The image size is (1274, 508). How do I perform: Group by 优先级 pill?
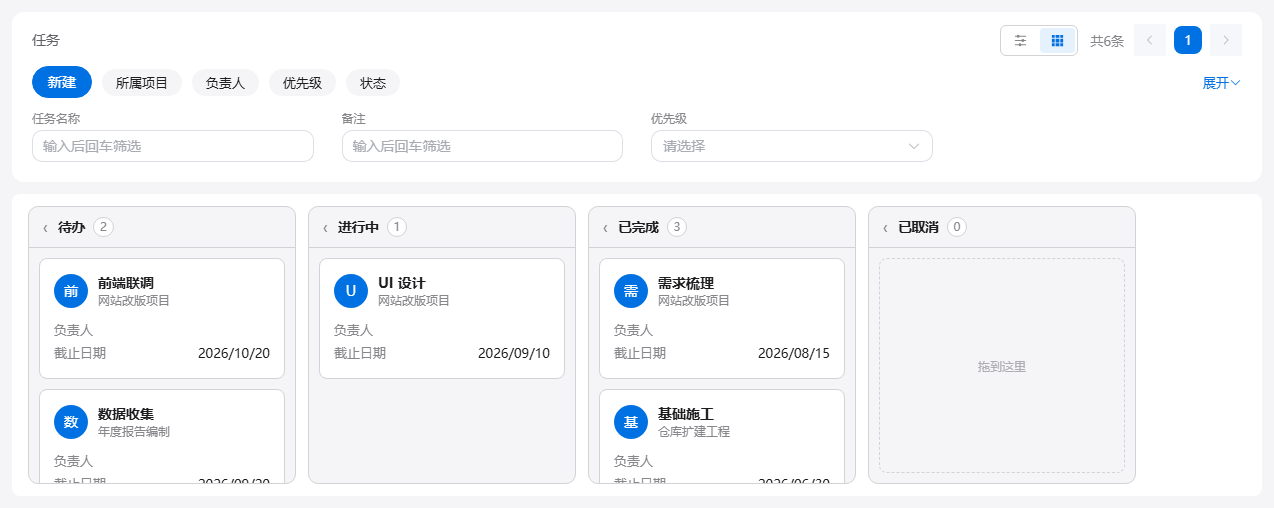click(302, 83)
